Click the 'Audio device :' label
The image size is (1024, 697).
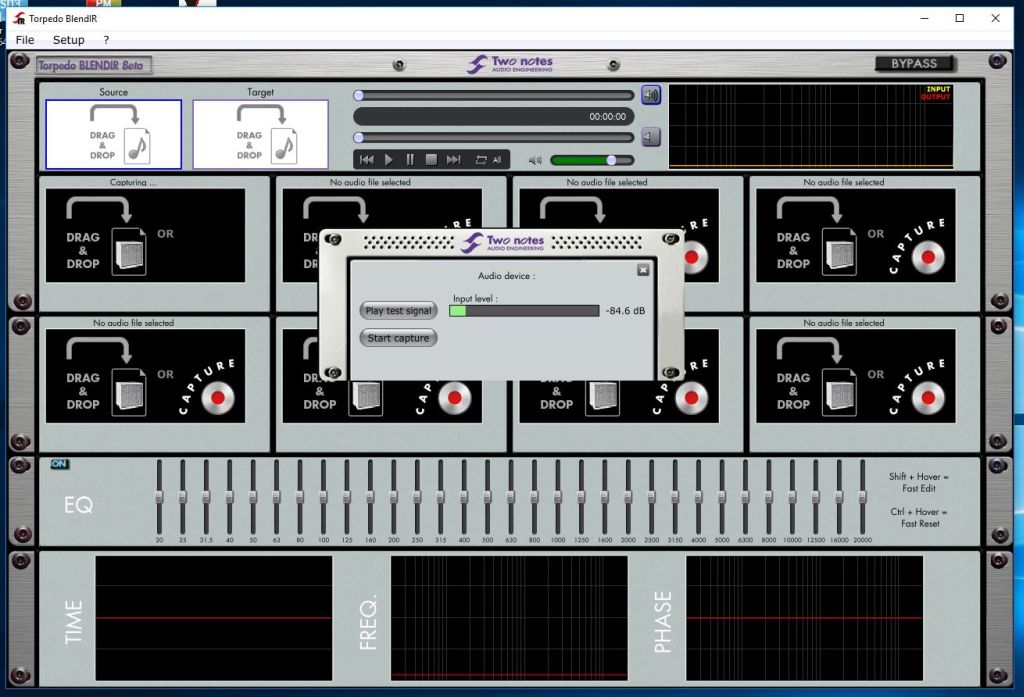coord(506,276)
